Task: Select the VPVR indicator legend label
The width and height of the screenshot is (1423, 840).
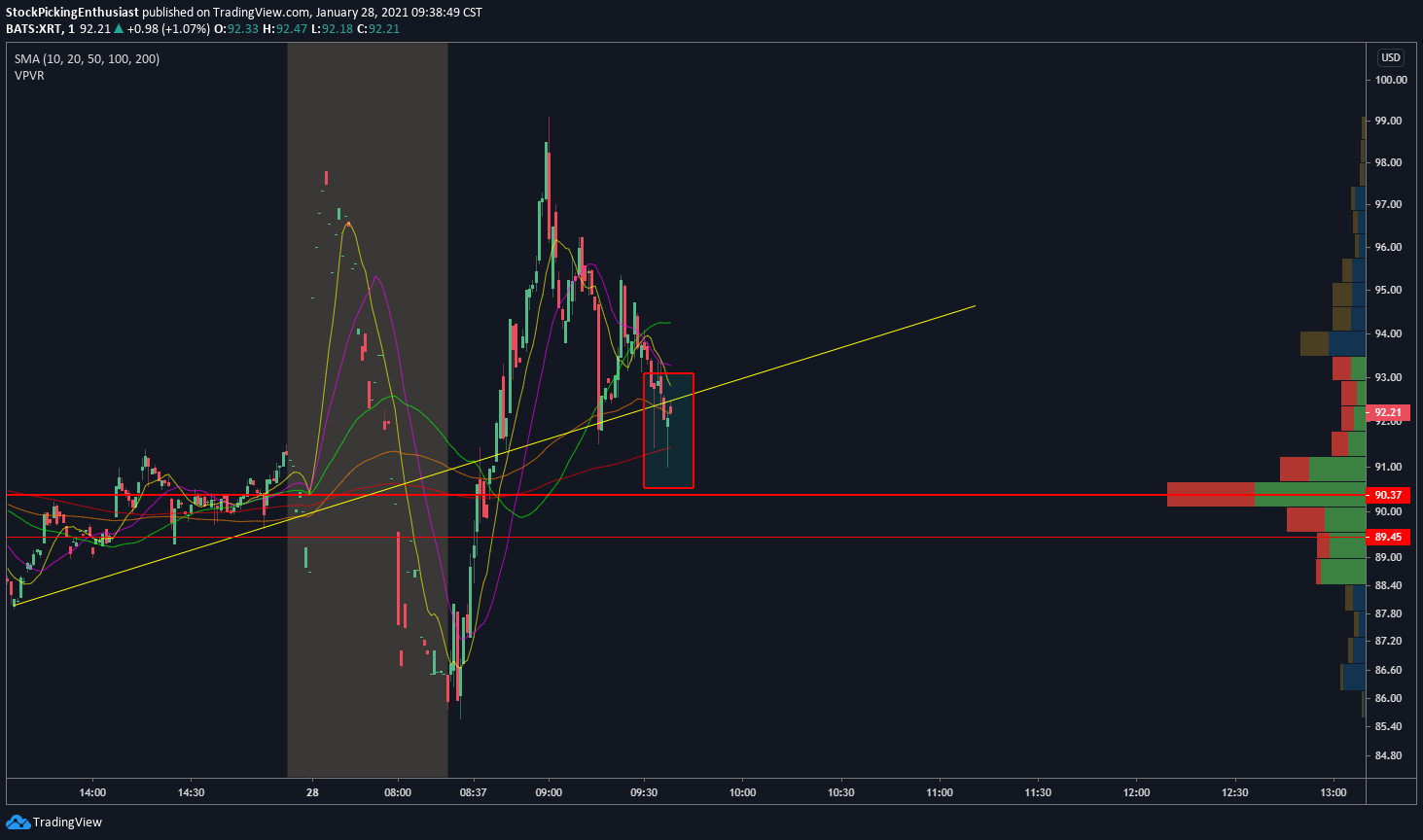Action: click(29, 76)
